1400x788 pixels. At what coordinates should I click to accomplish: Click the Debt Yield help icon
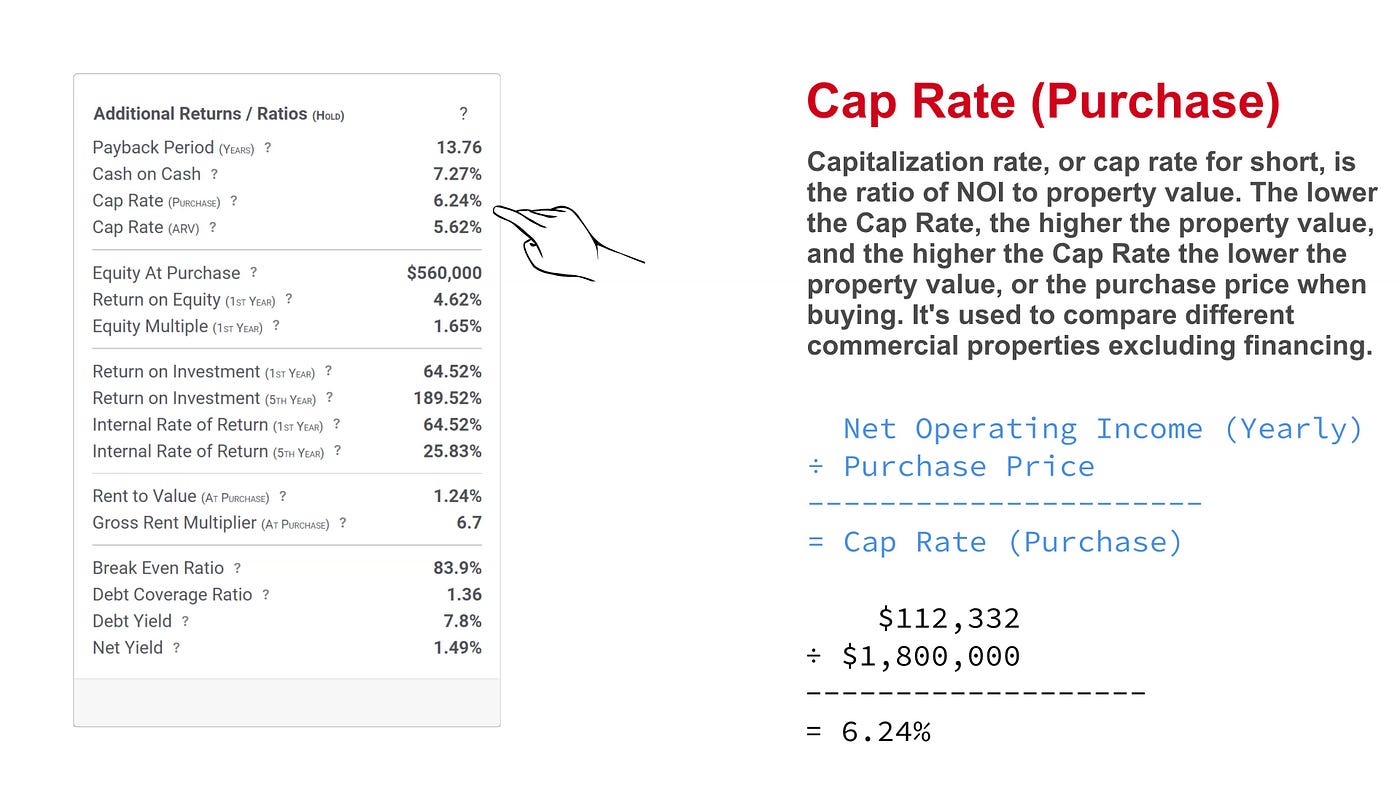(x=187, y=621)
